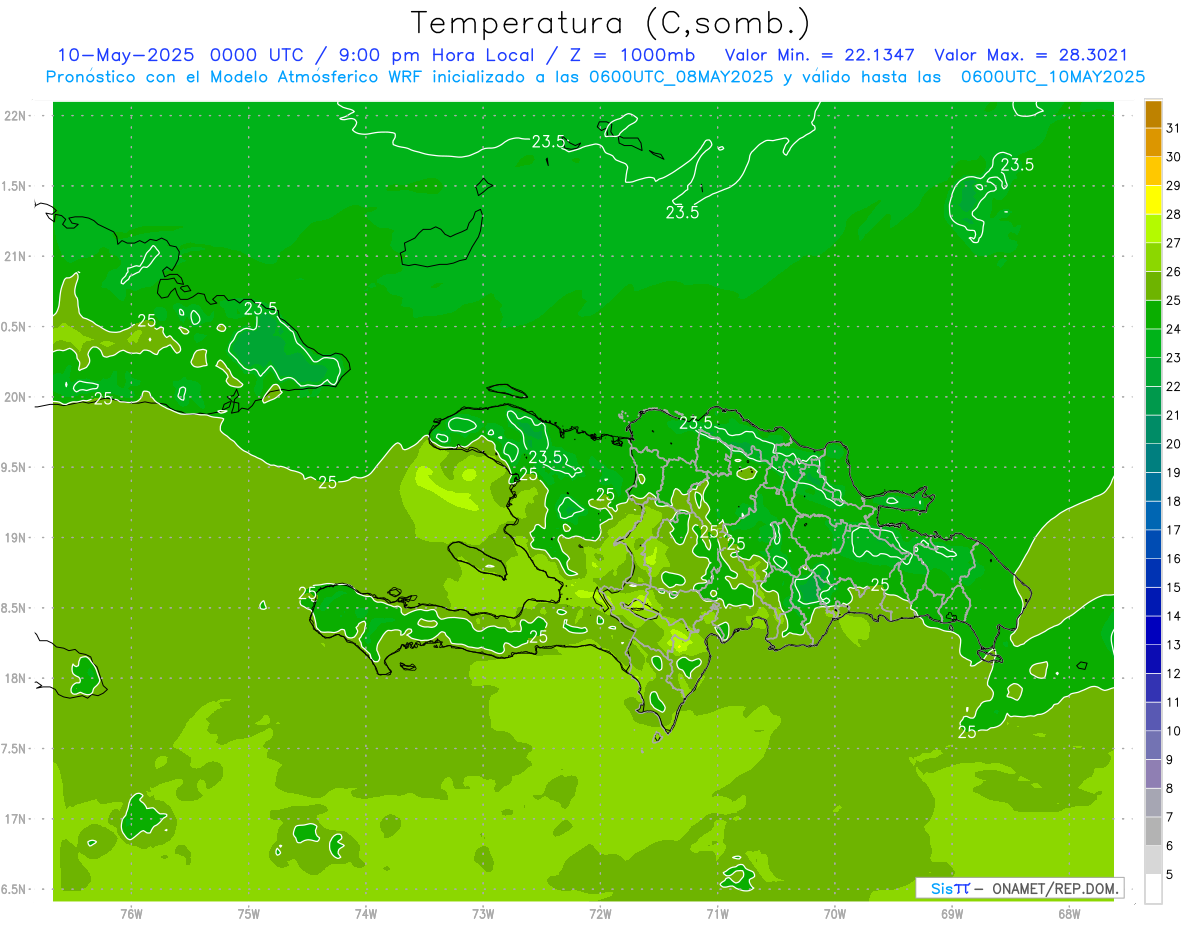Pick the orange colorbar swatch between 30 and 31

[1153, 143]
